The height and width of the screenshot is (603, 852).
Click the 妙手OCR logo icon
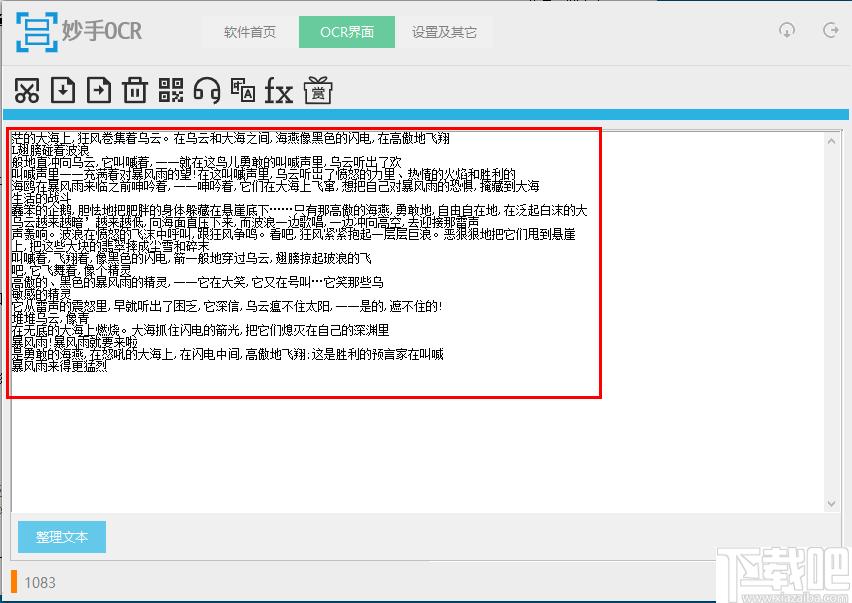coord(36,32)
